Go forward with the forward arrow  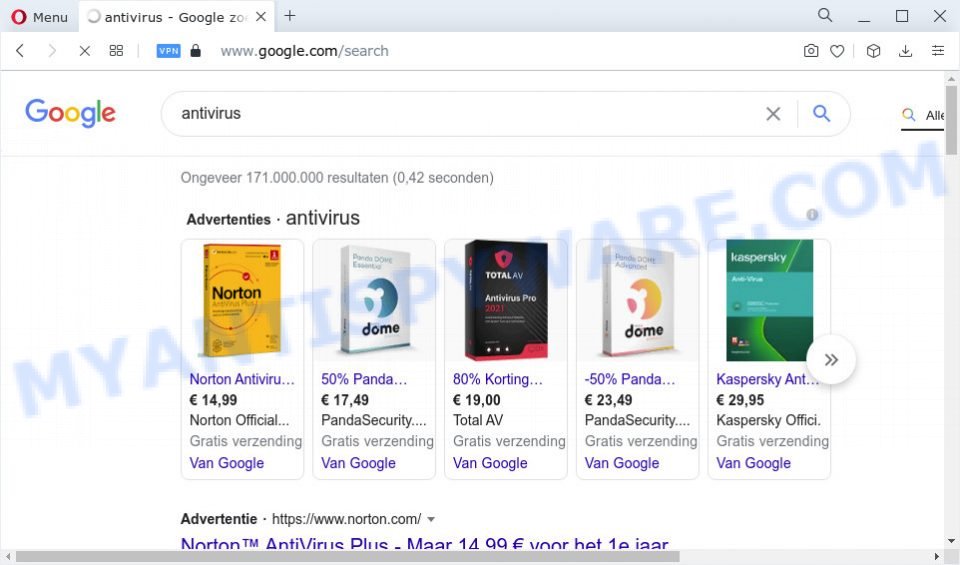click(52, 51)
